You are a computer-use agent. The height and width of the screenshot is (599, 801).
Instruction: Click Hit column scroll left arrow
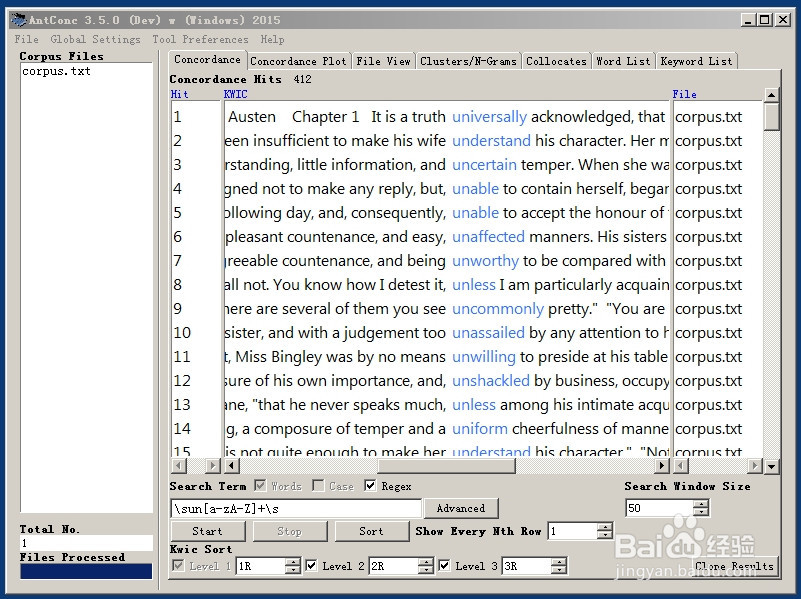pos(179,466)
